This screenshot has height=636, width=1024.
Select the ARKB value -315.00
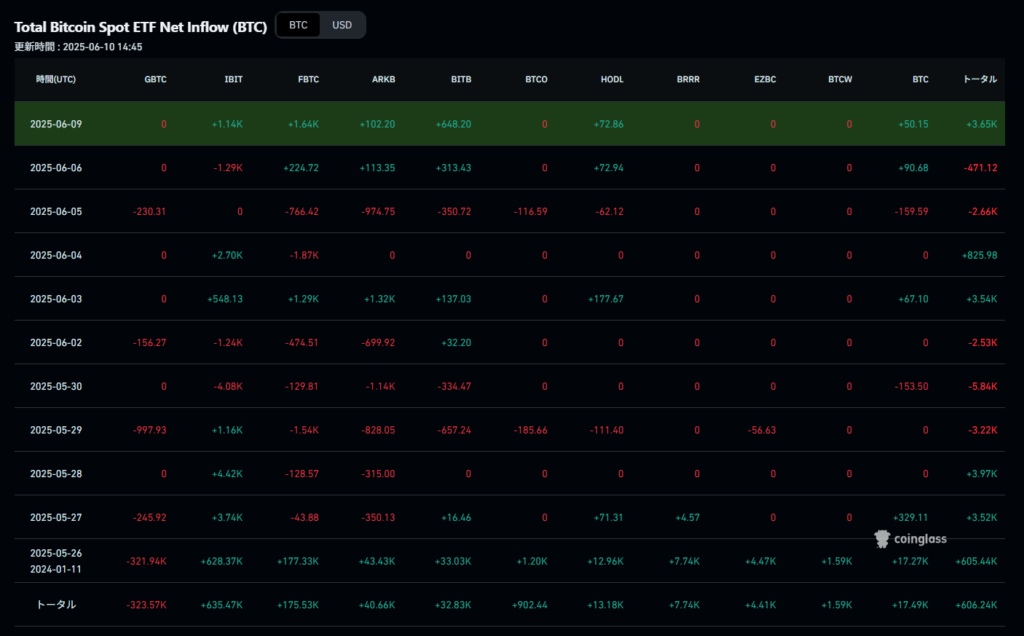(378, 474)
